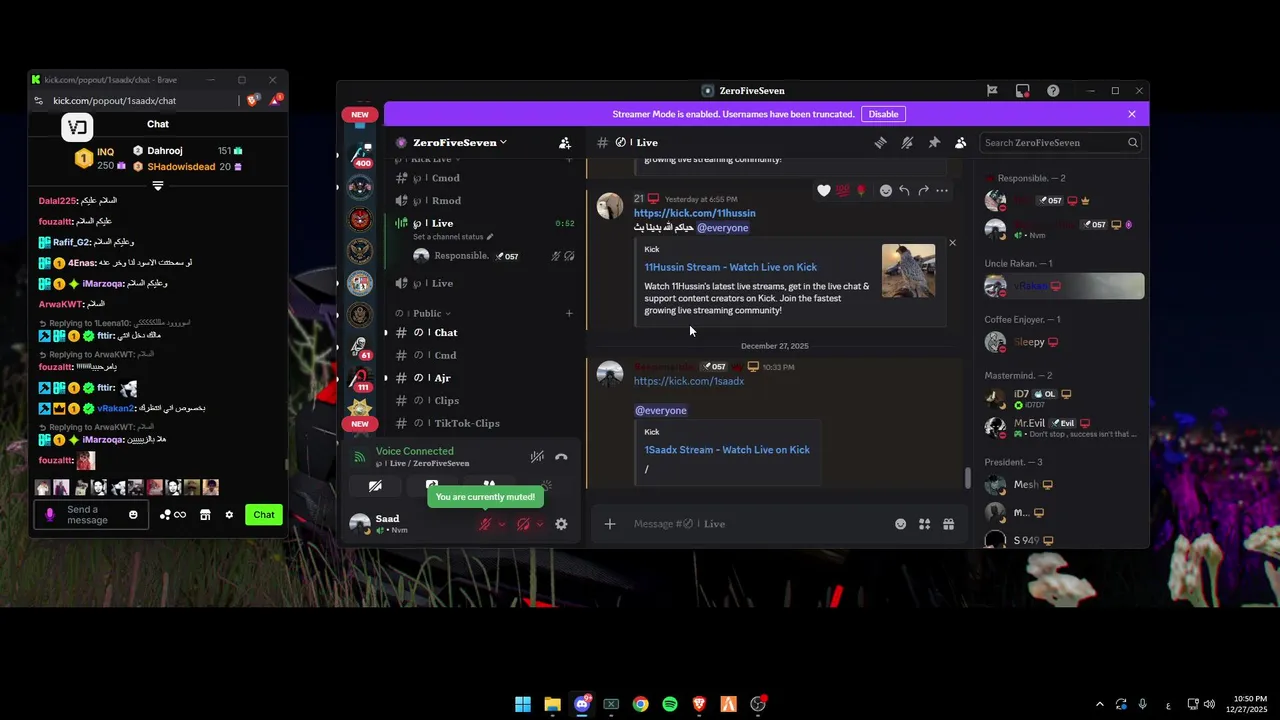Click the invite people icon beside ZeroFiveSeven
Viewport: 1280px width, 720px height.
[x=565, y=143]
